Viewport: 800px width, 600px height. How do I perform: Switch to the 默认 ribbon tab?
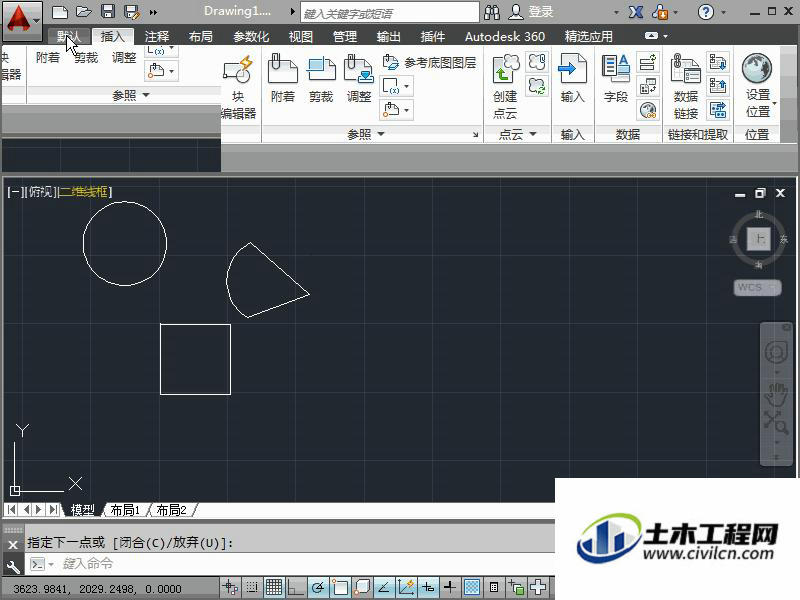[x=68, y=36]
